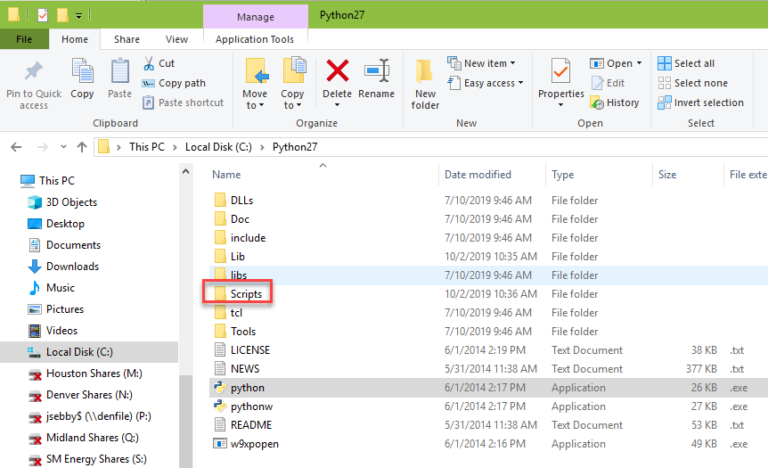
Task: Open the Scripts folder
Action: pos(238,294)
